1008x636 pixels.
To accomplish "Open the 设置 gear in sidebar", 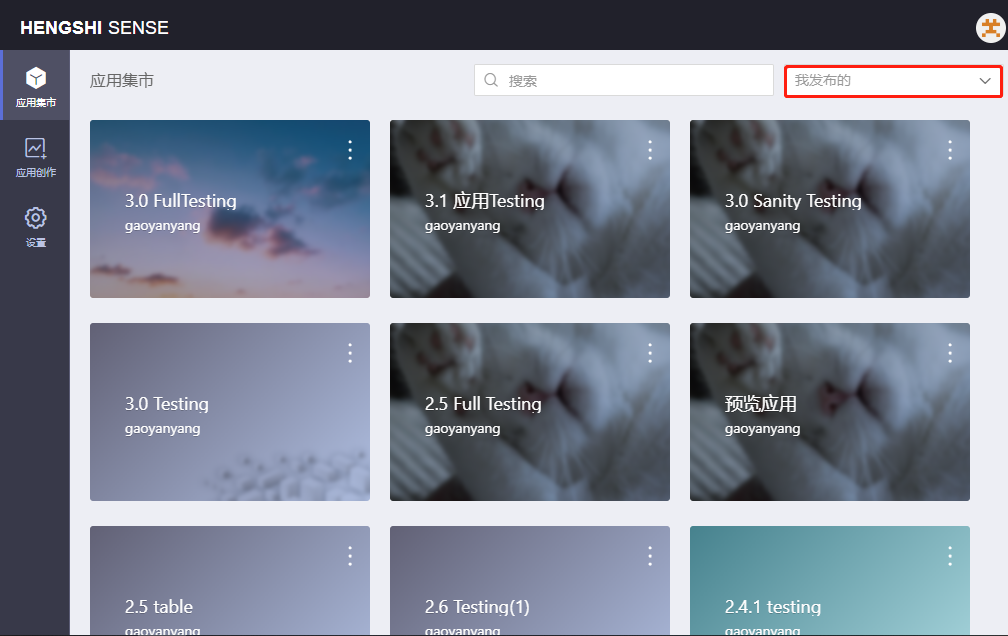I will 35,227.
